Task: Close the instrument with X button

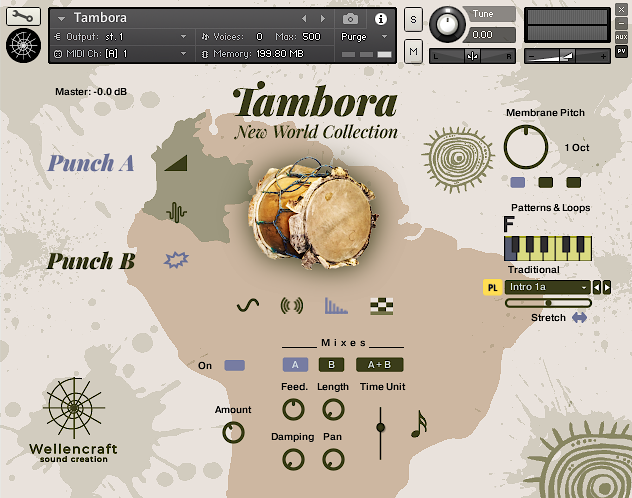Action: 621,10
